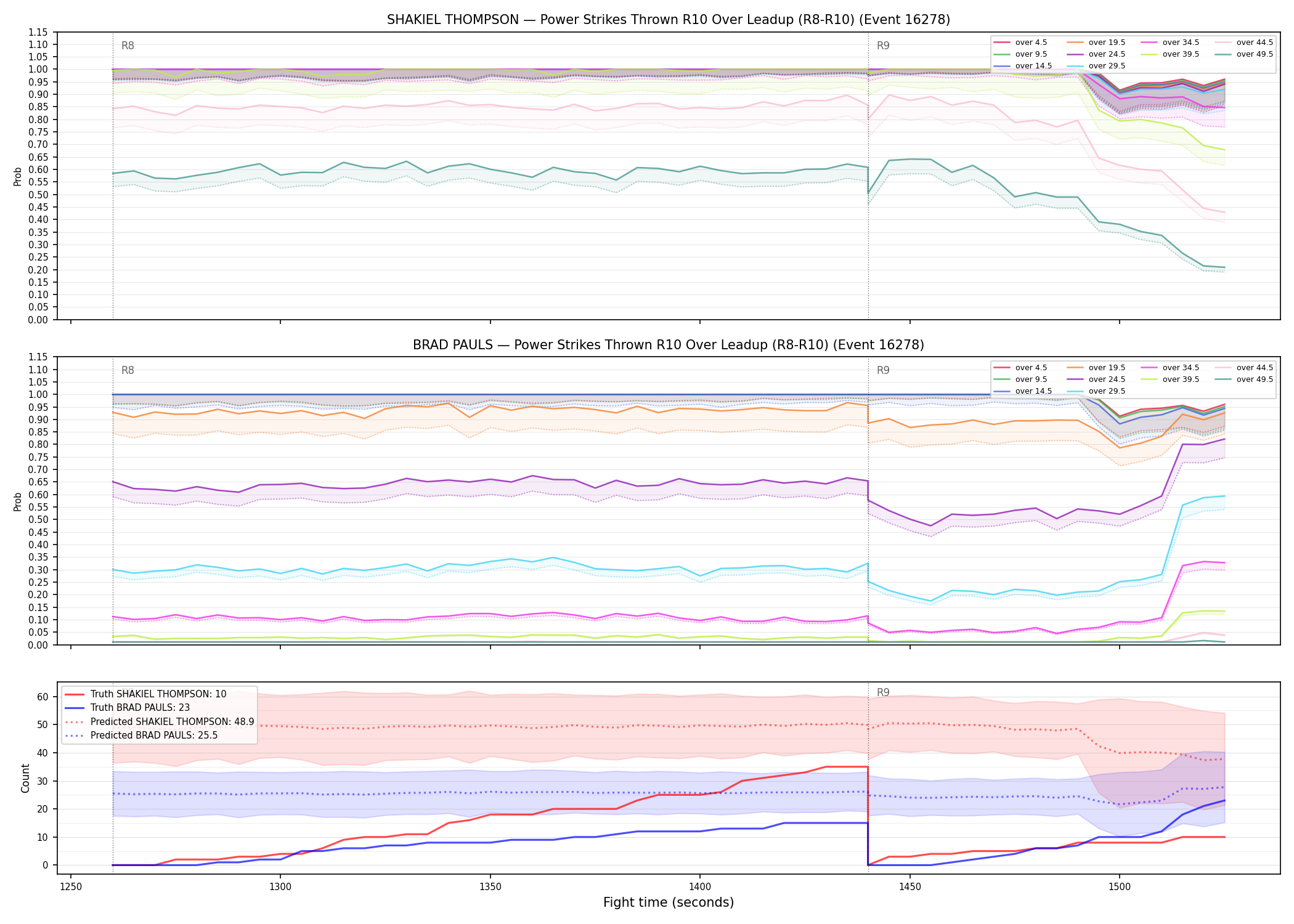Viewport: 1294px width, 924px height.
Task: Click the 'Prob' y-axis label of Thompson chart
Action: (18, 176)
